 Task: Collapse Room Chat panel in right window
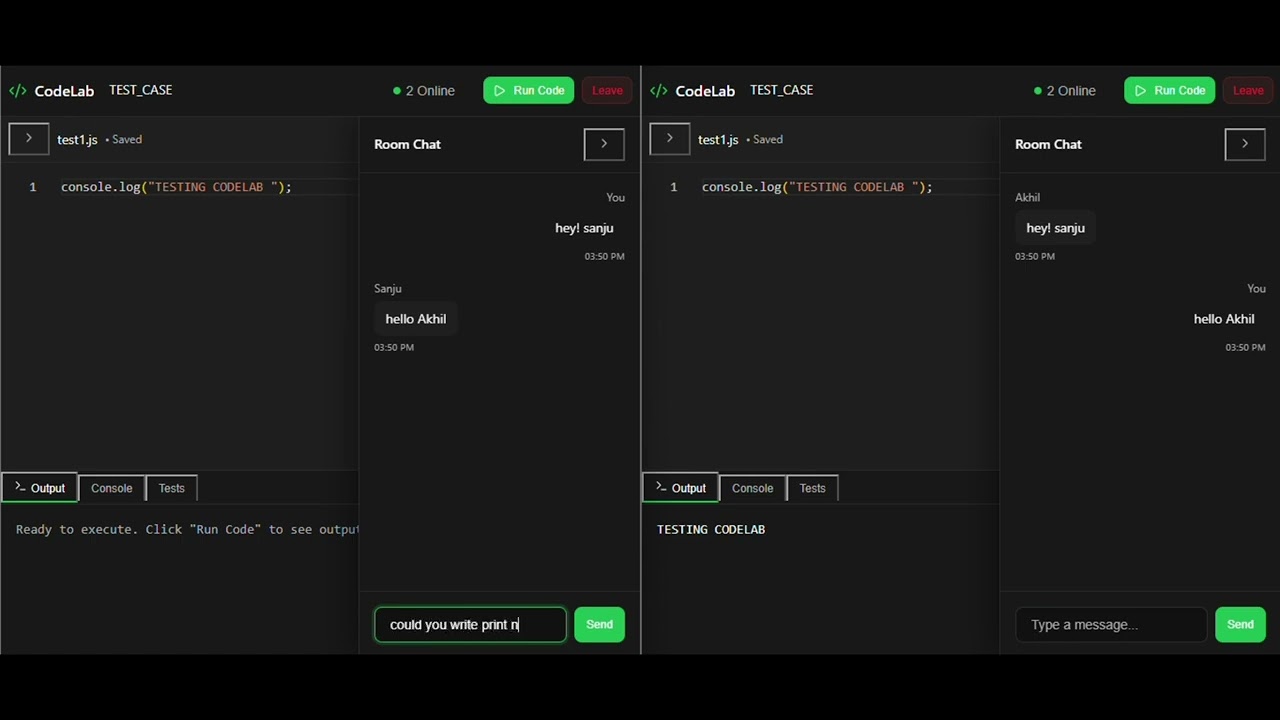point(1245,144)
